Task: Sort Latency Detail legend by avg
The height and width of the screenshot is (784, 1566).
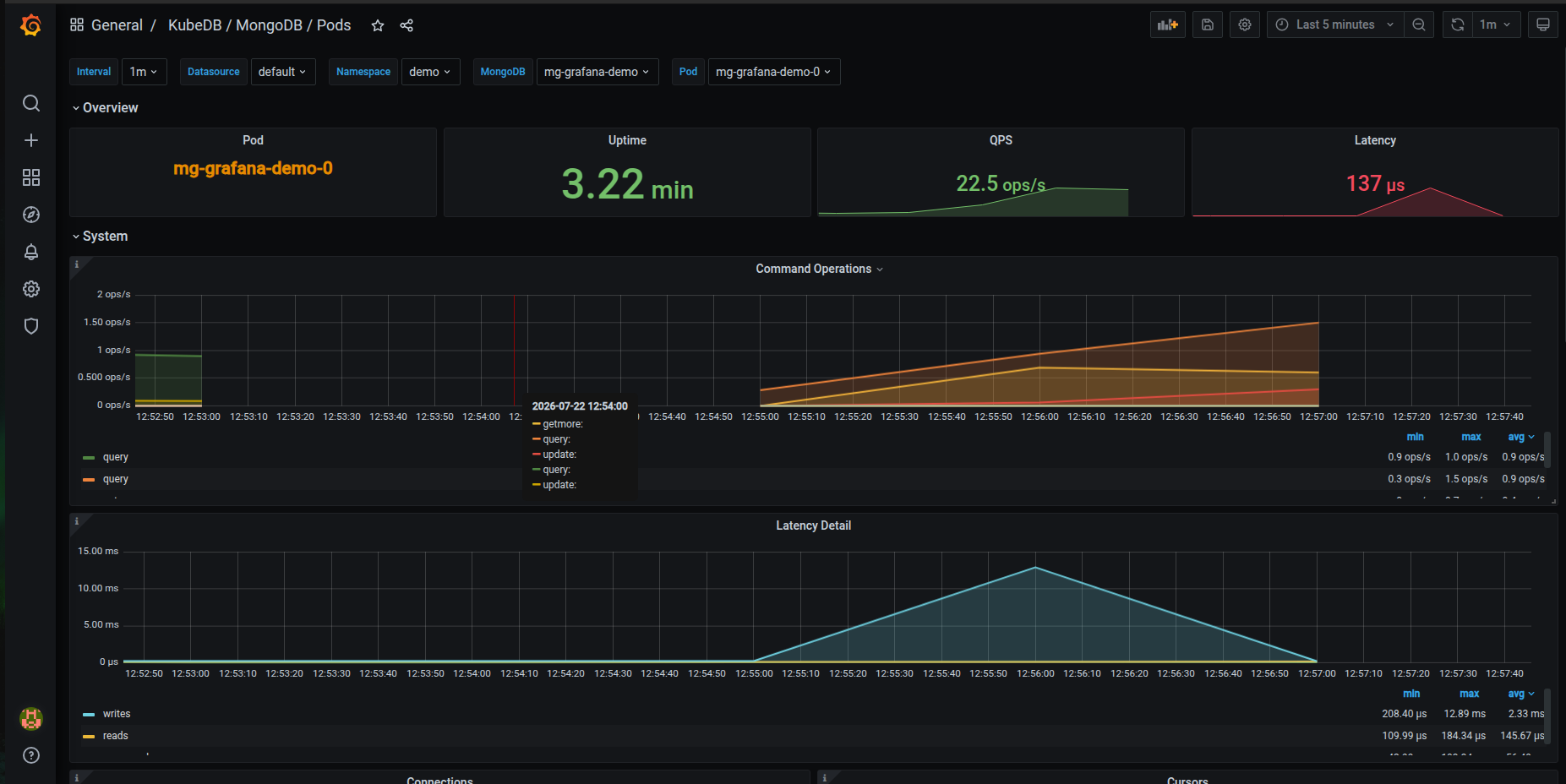Action: [1521, 694]
